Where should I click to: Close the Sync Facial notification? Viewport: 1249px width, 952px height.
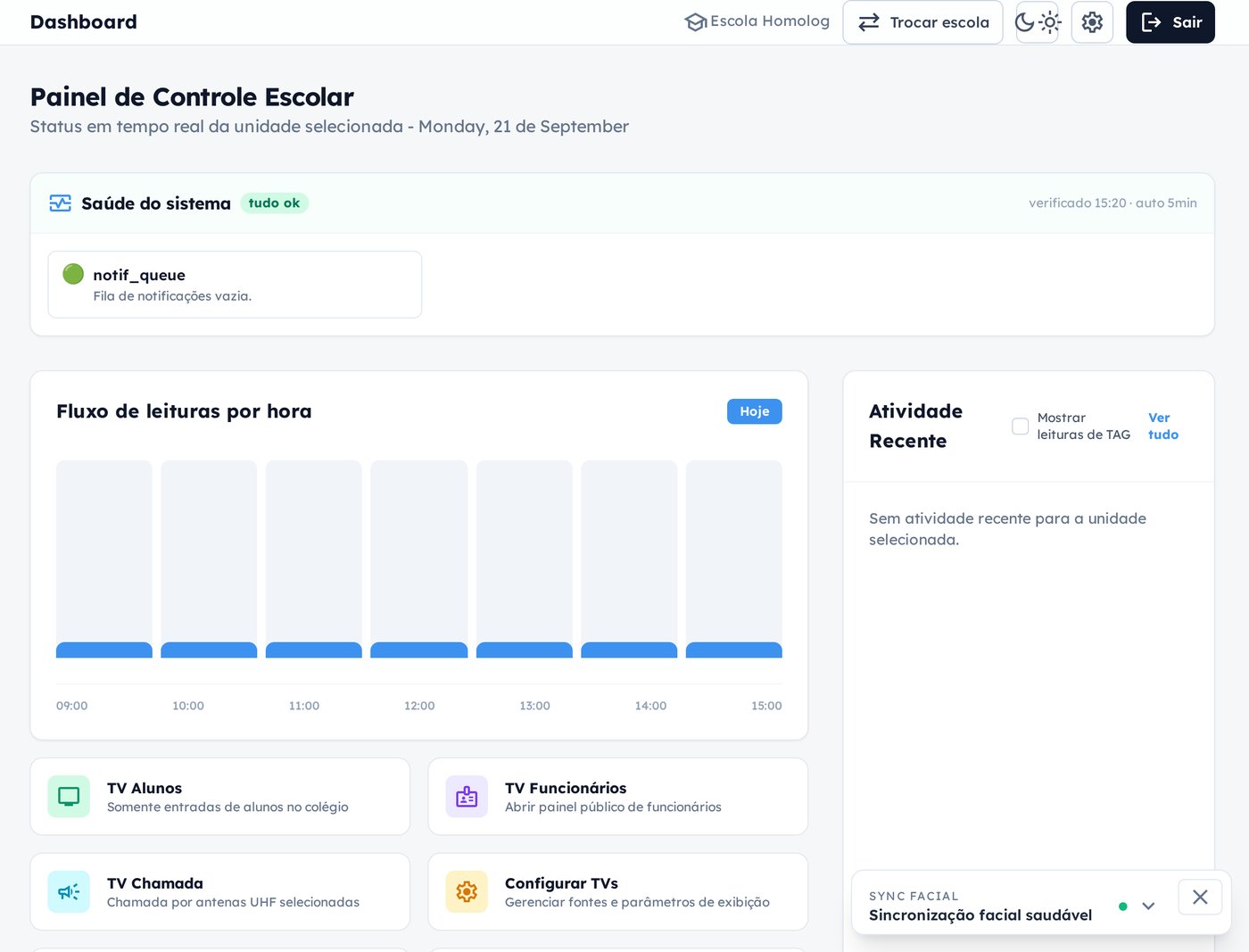click(1200, 897)
